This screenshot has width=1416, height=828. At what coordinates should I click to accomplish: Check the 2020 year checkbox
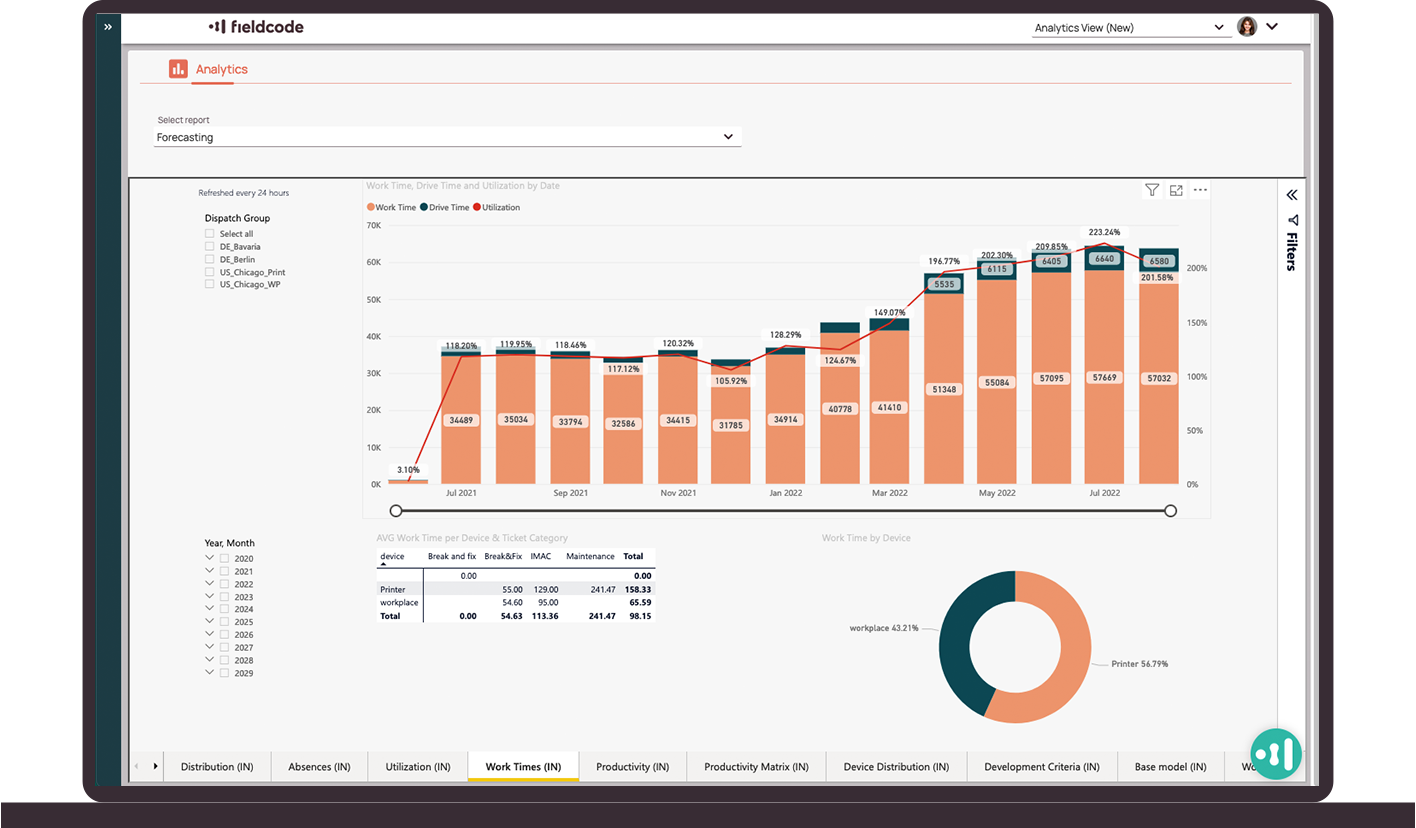tap(225, 559)
